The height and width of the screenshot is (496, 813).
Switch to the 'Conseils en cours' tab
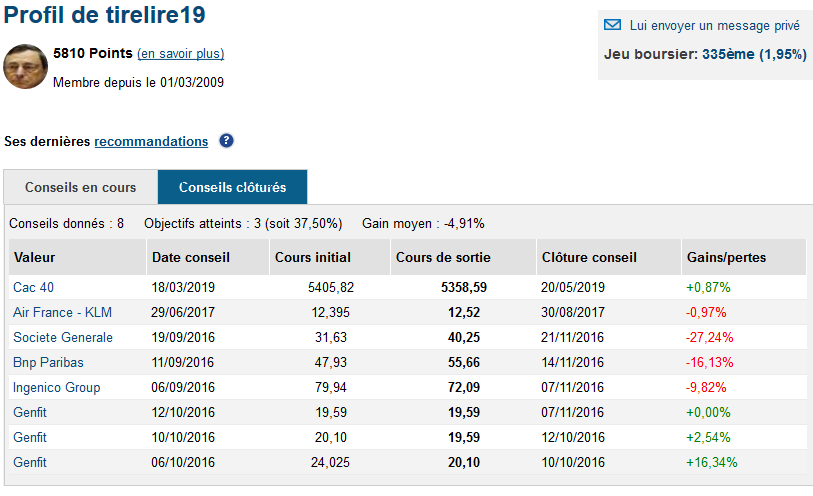pyautogui.click(x=80, y=187)
